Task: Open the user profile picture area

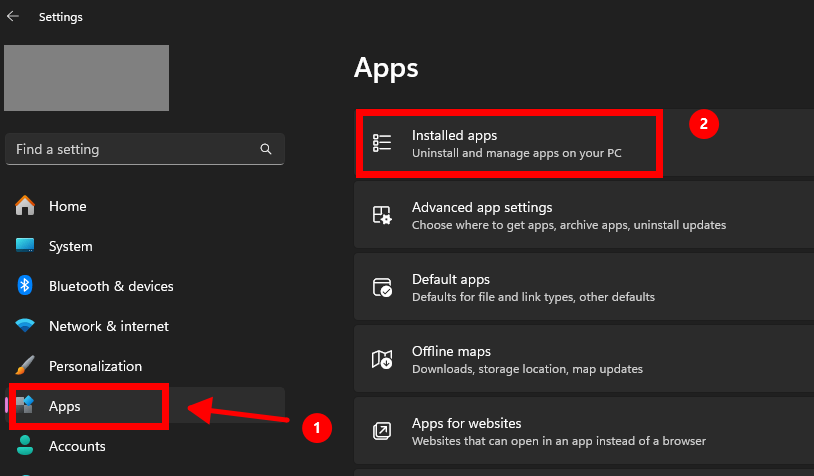Action: click(x=87, y=78)
